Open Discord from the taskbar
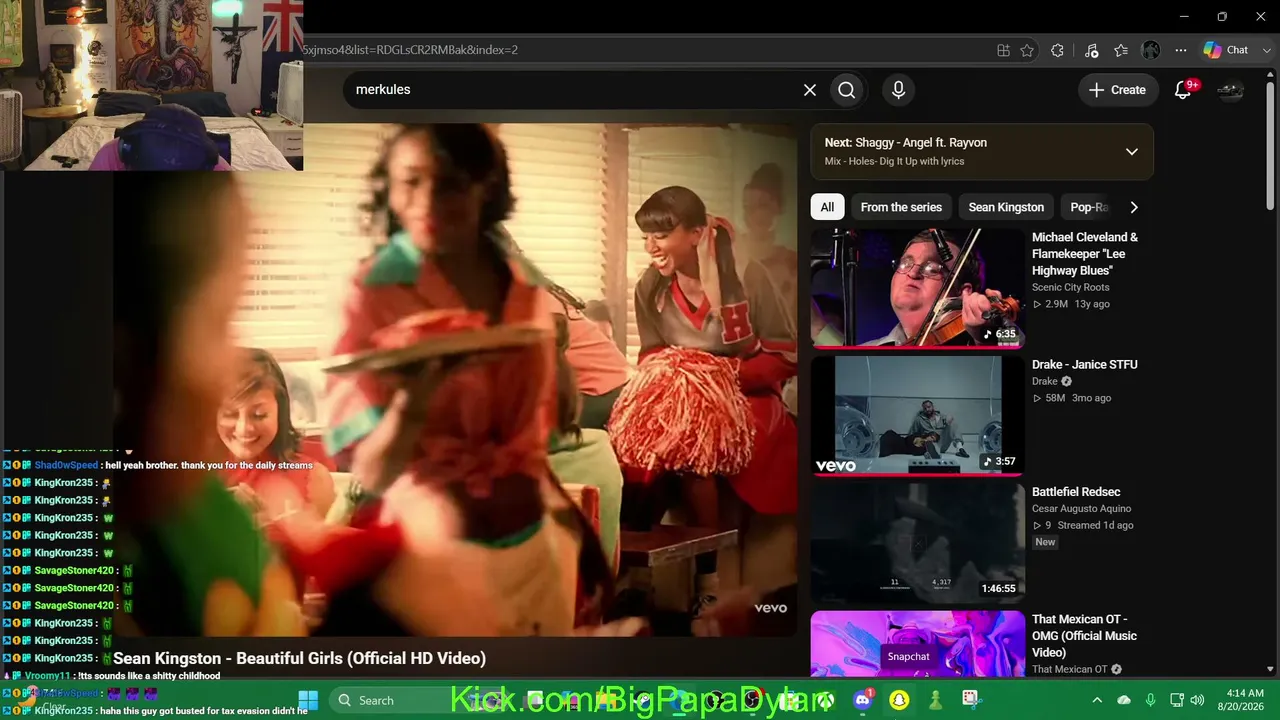 (864, 700)
